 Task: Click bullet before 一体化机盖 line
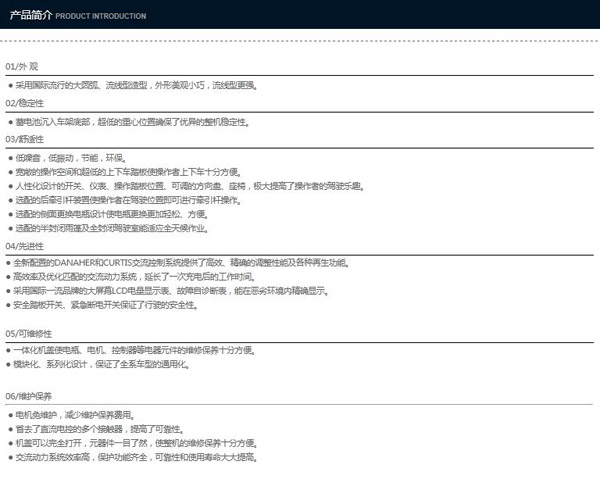point(9,350)
